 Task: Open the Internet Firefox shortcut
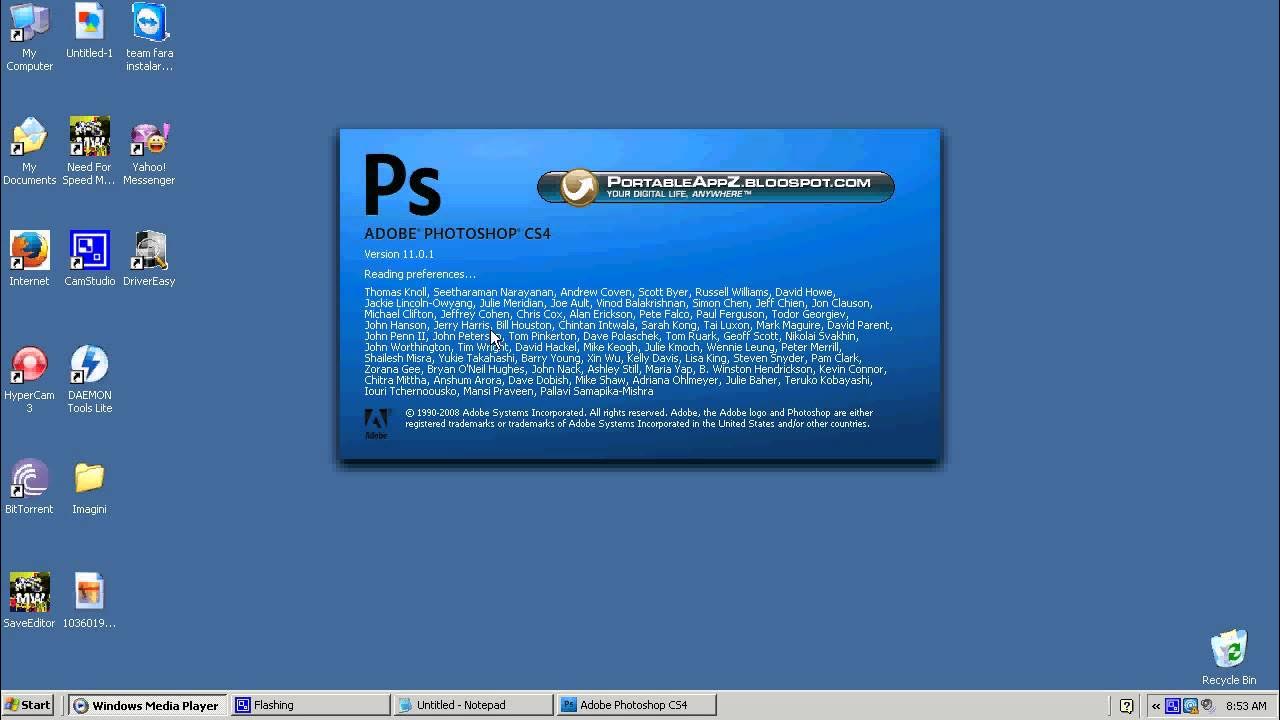click(29, 259)
